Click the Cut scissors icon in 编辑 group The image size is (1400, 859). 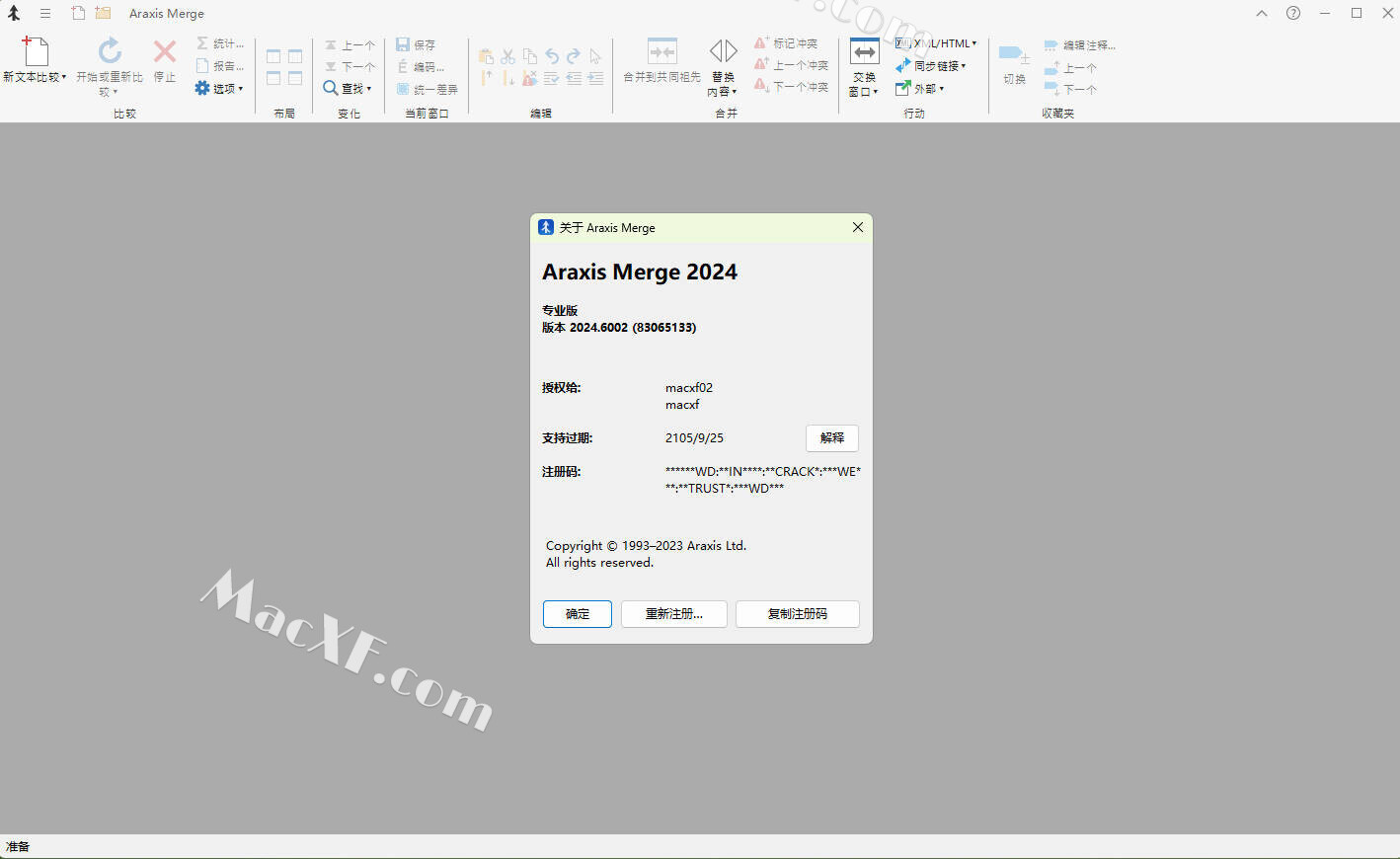pyautogui.click(x=507, y=56)
